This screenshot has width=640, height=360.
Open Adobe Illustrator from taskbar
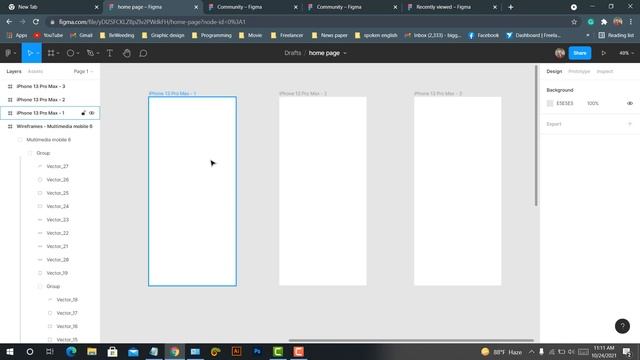(236, 351)
